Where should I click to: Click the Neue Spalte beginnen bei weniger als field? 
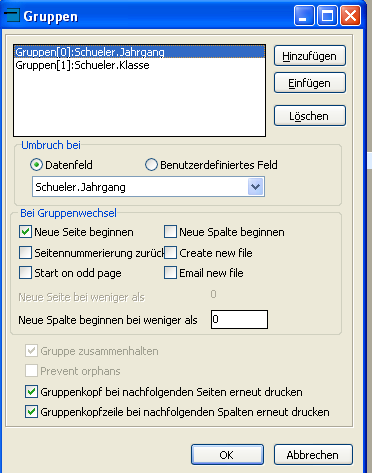239,319
